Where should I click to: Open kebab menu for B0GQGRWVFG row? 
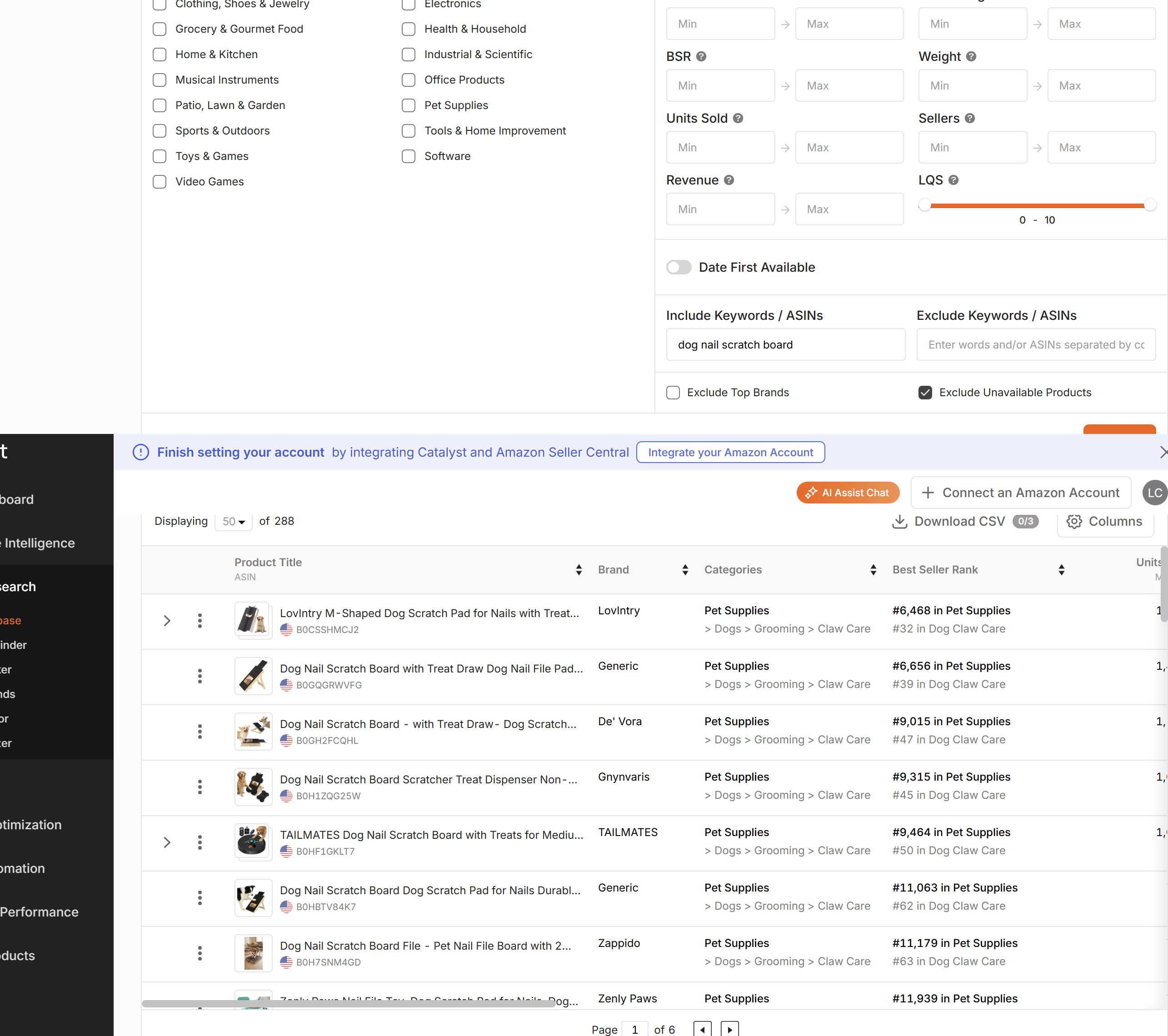pyautogui.click(x=200, y=677)
